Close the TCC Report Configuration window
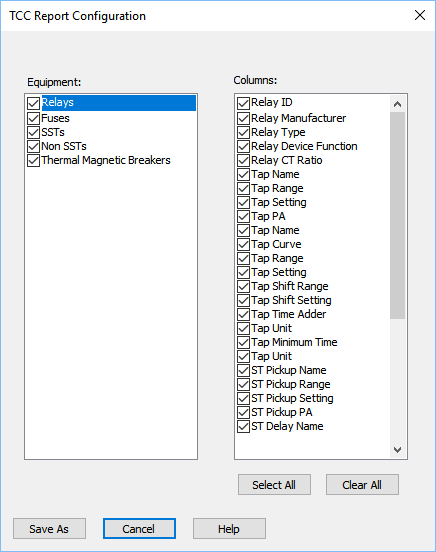 click(420, 15)
